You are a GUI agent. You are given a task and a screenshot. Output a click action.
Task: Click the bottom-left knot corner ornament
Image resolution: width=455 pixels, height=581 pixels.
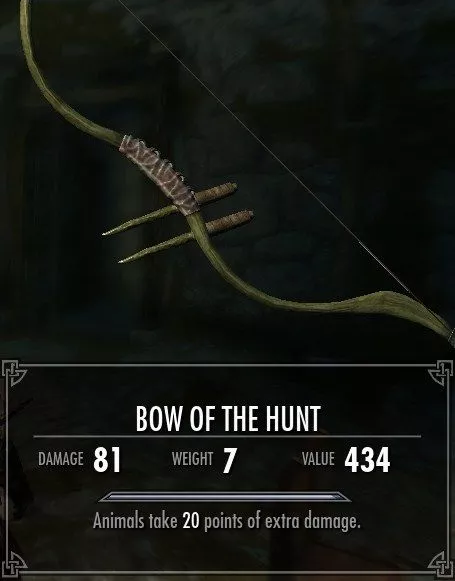pos(14,565)
